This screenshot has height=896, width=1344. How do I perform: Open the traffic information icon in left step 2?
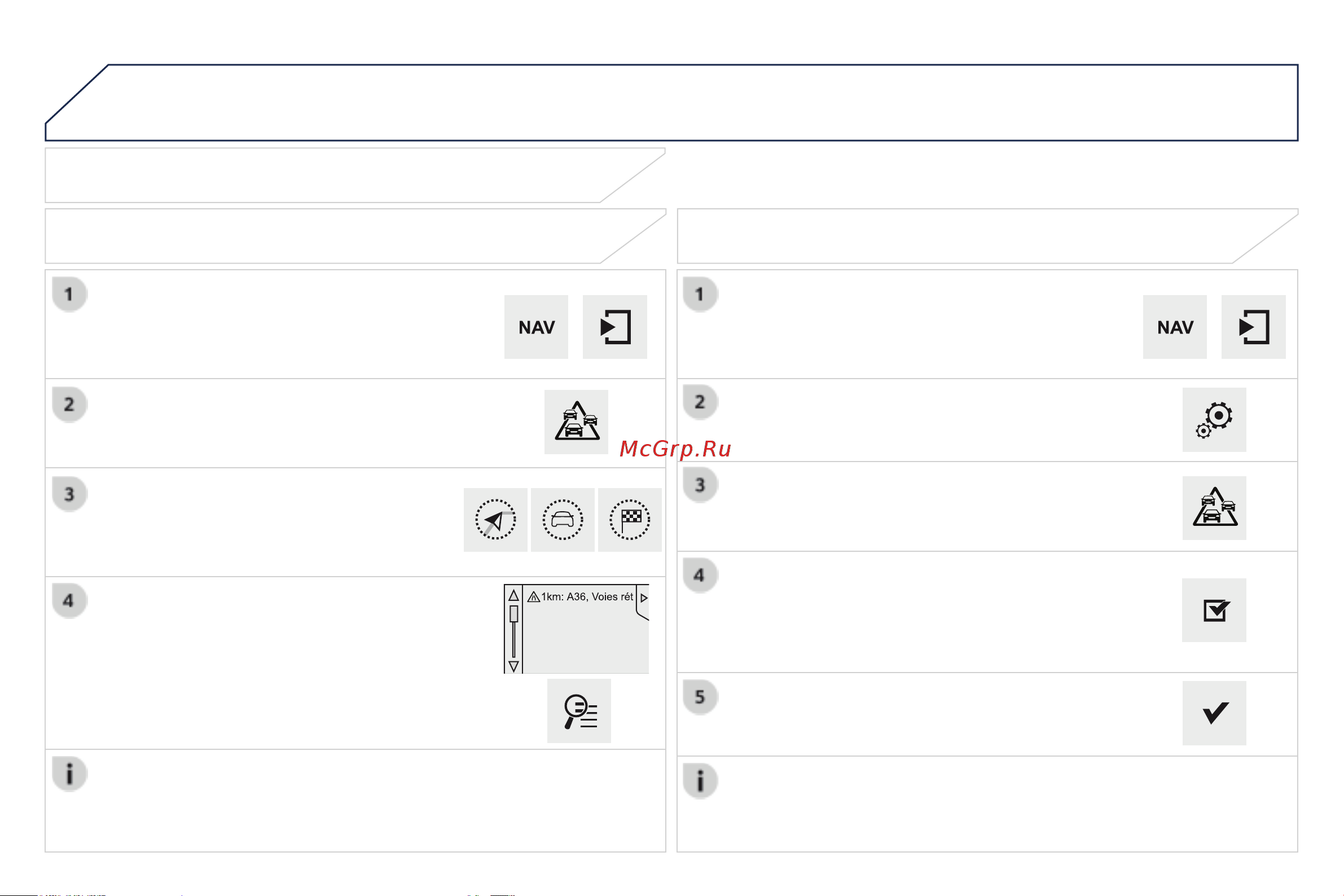(x=576, y=421)
